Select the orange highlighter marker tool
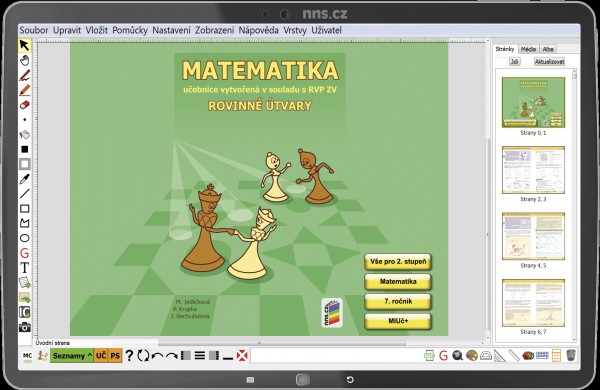600x390 pixels. [24, 90]
